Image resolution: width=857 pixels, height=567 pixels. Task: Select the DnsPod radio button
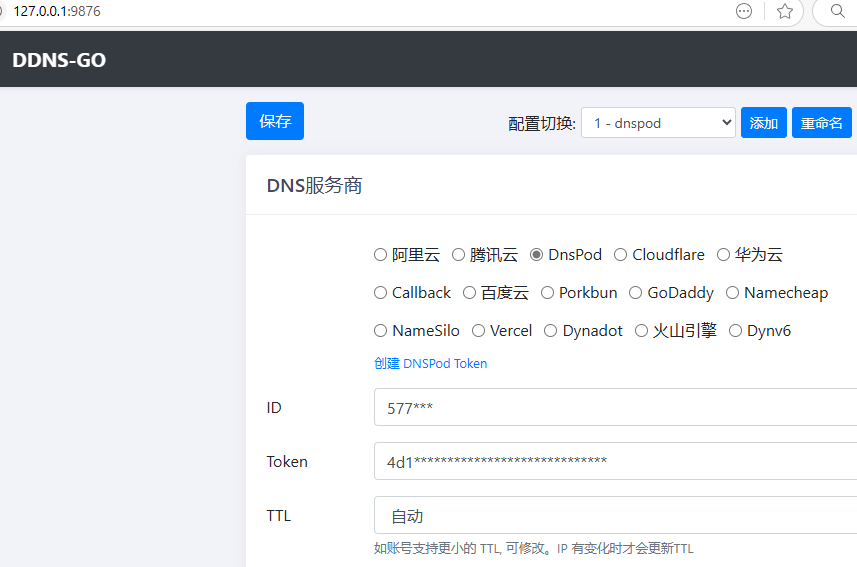[537, 255]
